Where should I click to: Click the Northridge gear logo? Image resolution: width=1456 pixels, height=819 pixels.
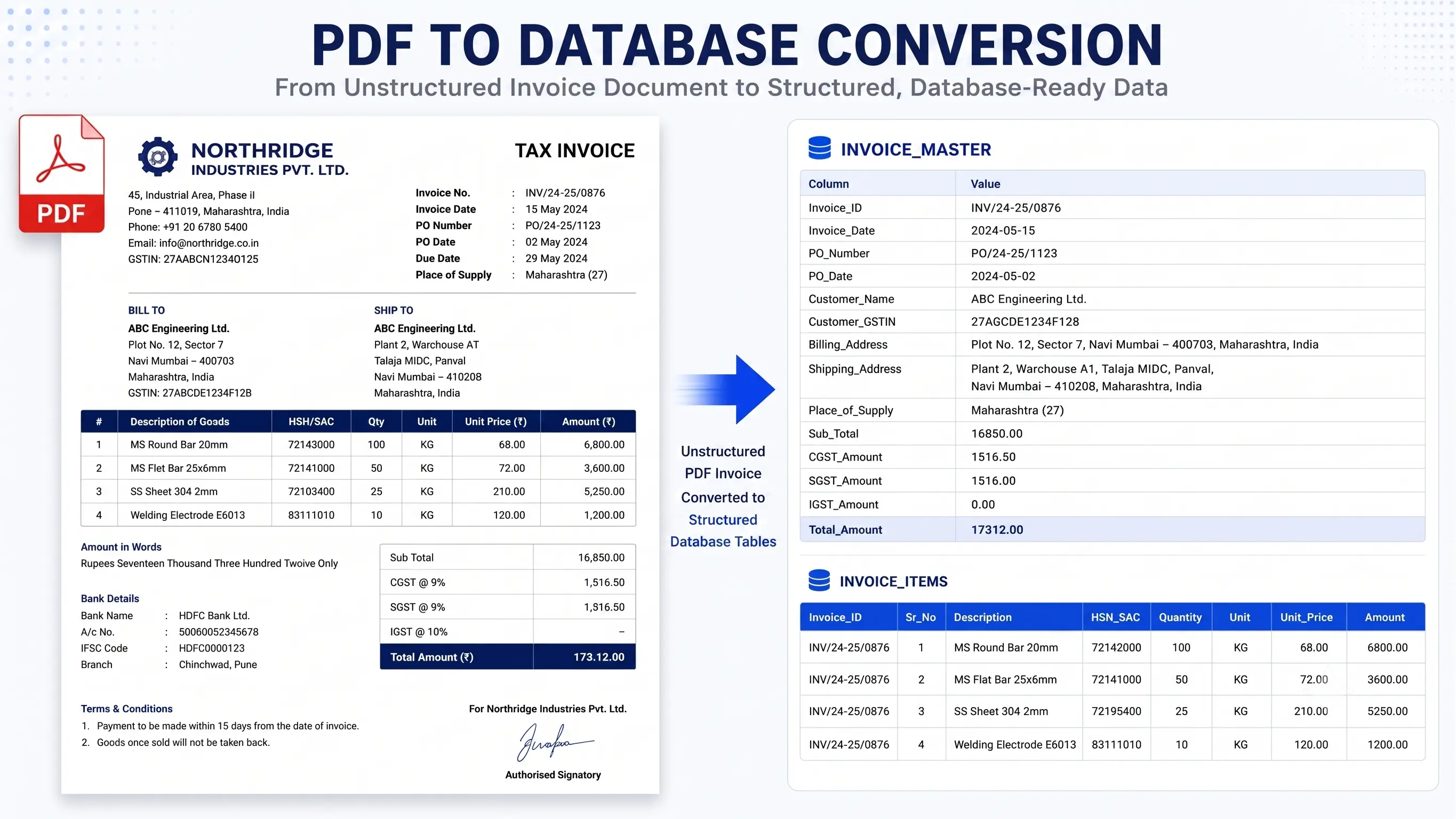coord(158,157)
